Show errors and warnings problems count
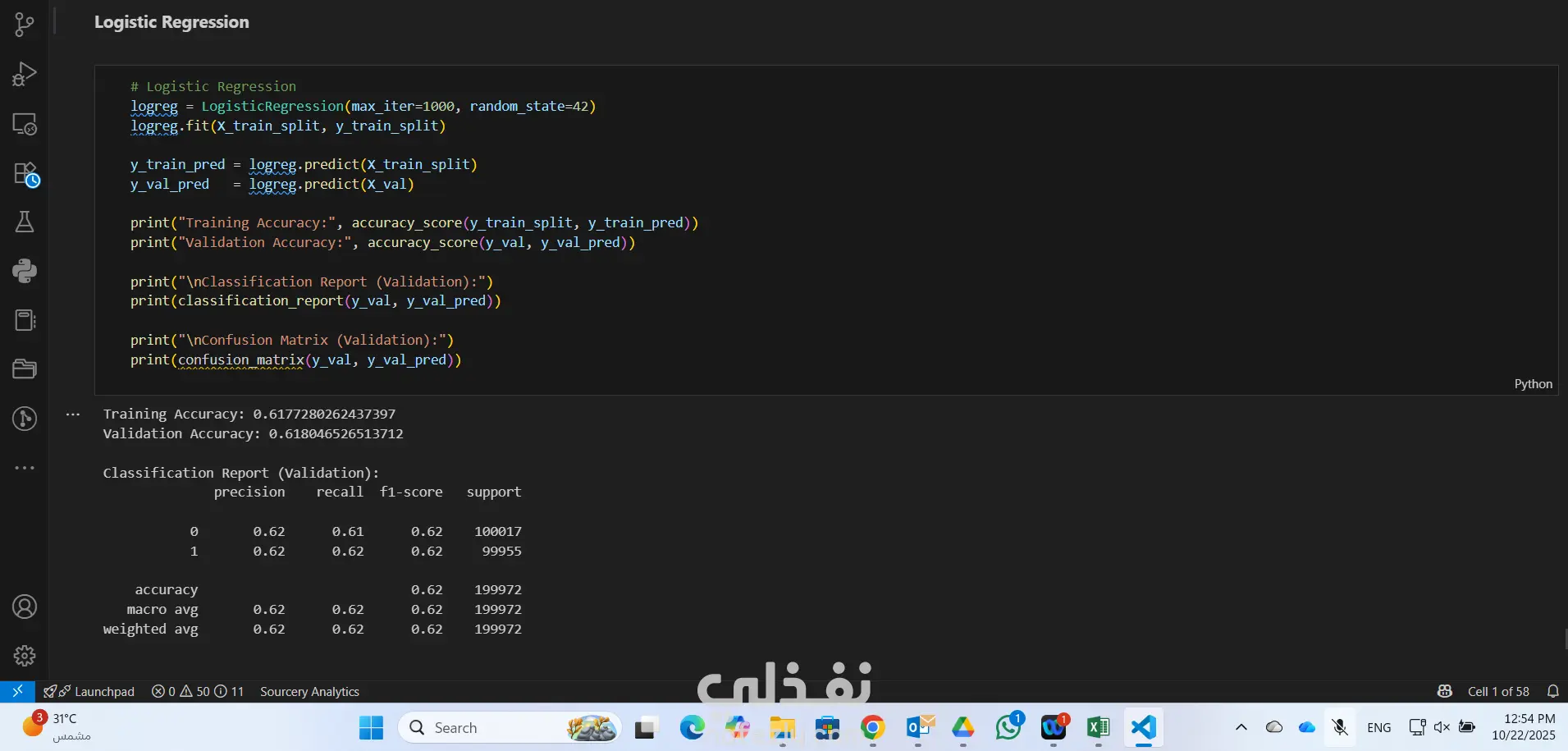1568x751 pixels. click(198, 691)
